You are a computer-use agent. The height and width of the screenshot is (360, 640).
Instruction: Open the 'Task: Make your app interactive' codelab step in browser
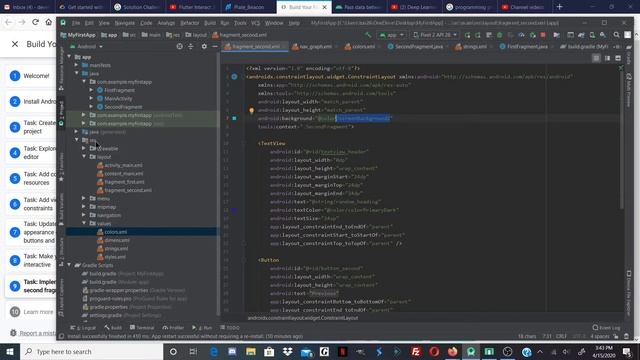click(31, 260)
